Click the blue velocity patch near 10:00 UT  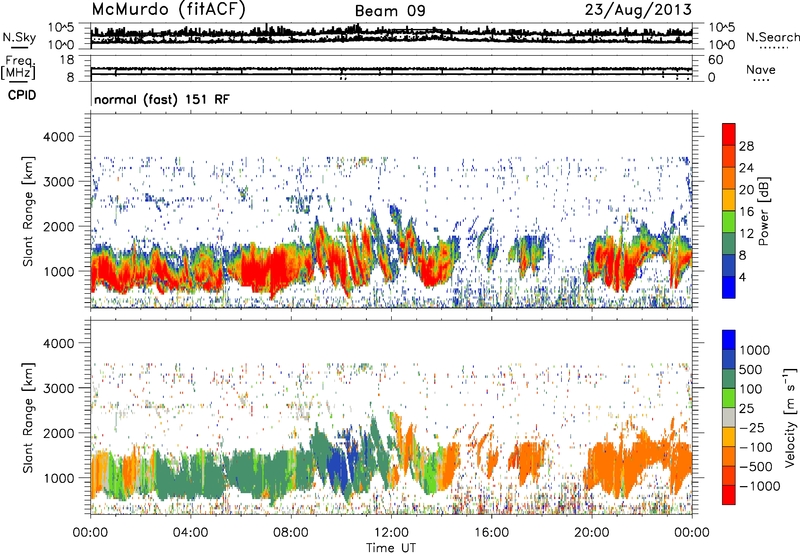pos(339,467)
